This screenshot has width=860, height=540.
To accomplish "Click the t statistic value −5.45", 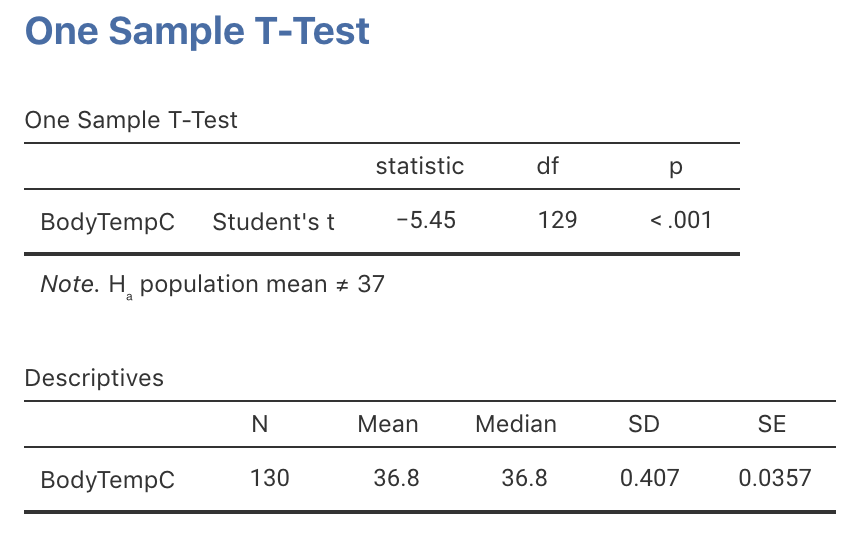I will [426, 220].
